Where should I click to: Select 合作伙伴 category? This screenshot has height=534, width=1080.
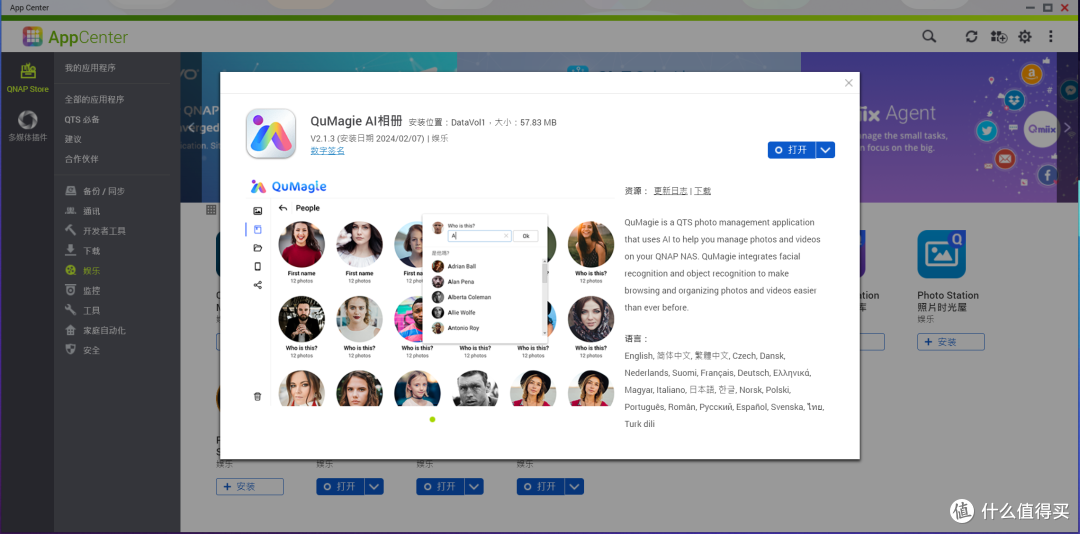pos(81,159)
